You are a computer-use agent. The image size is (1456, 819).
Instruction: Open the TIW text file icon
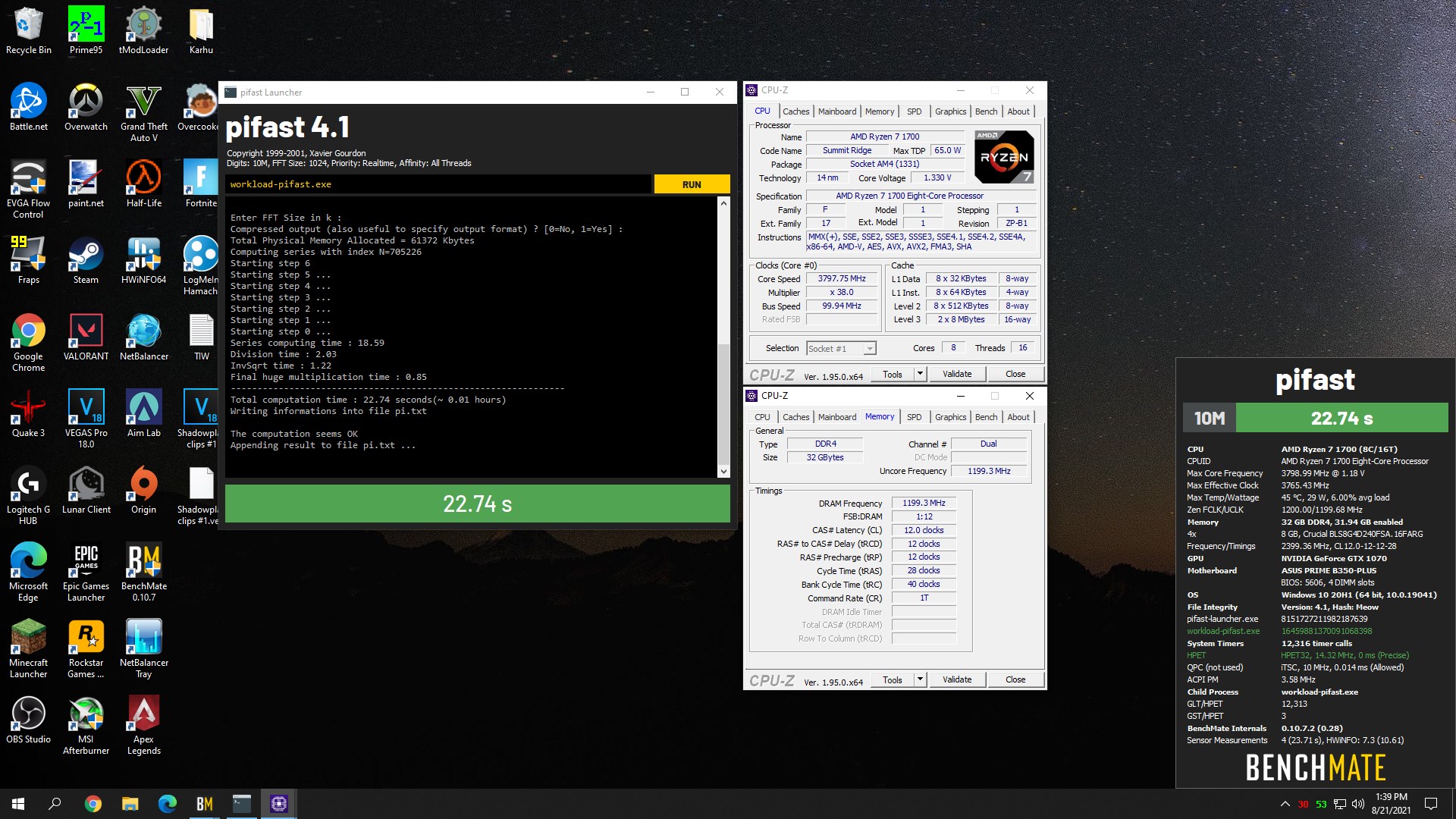coord(201,337)
